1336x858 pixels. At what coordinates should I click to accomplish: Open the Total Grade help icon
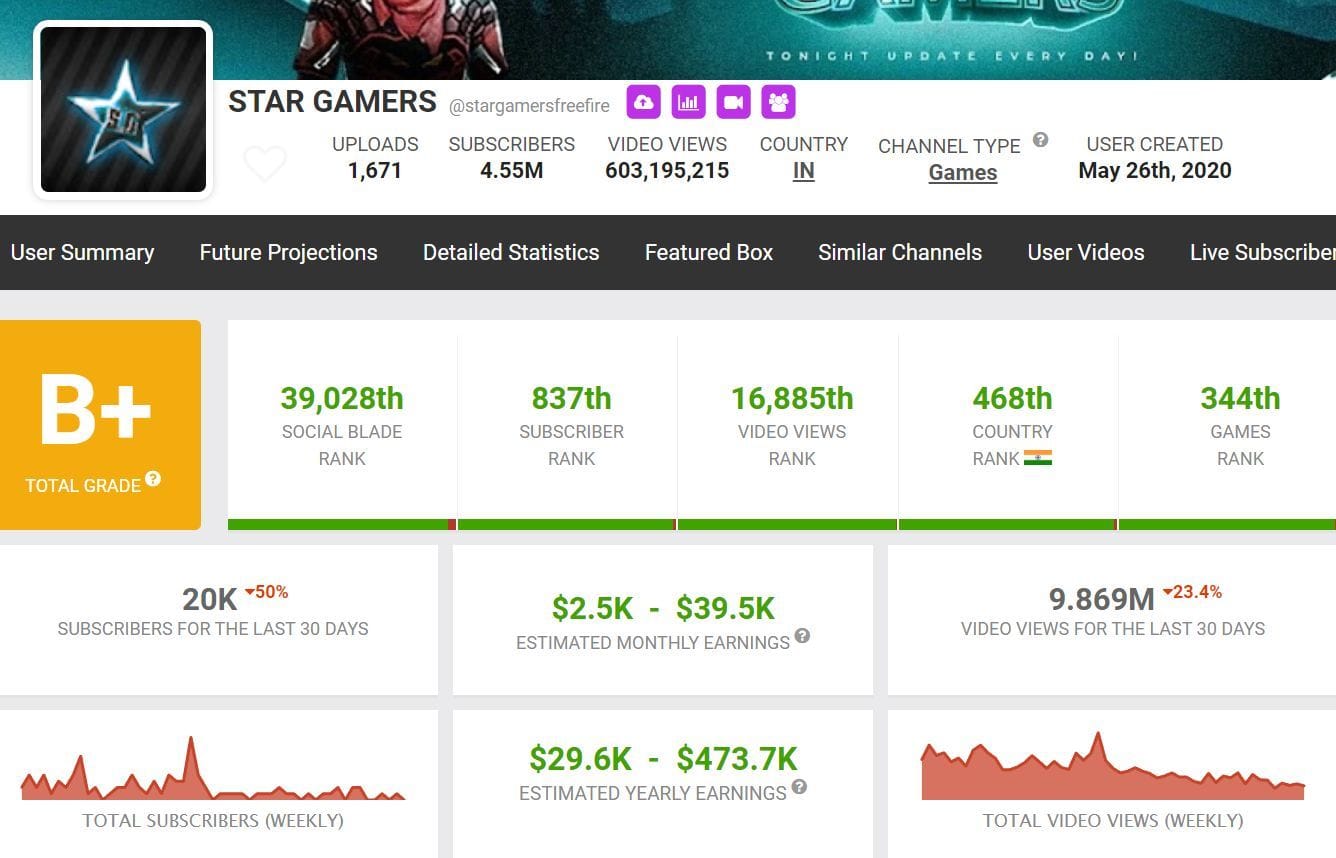152,480
